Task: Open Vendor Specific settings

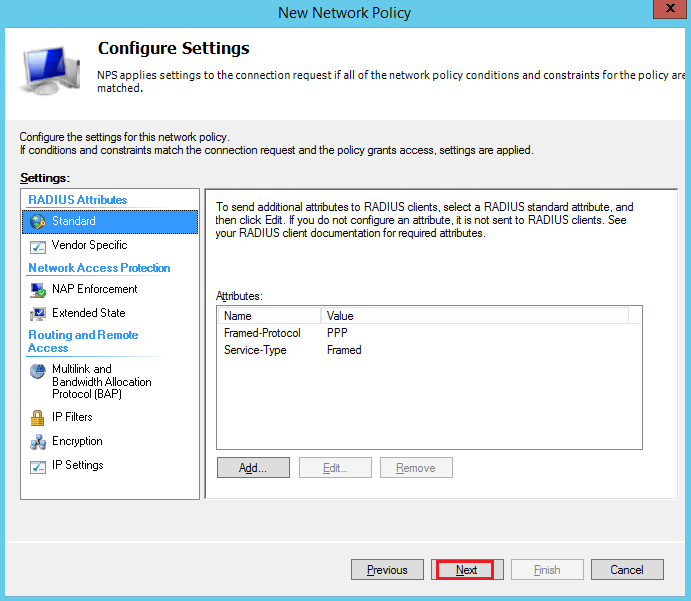Action: tap(89, 245)
